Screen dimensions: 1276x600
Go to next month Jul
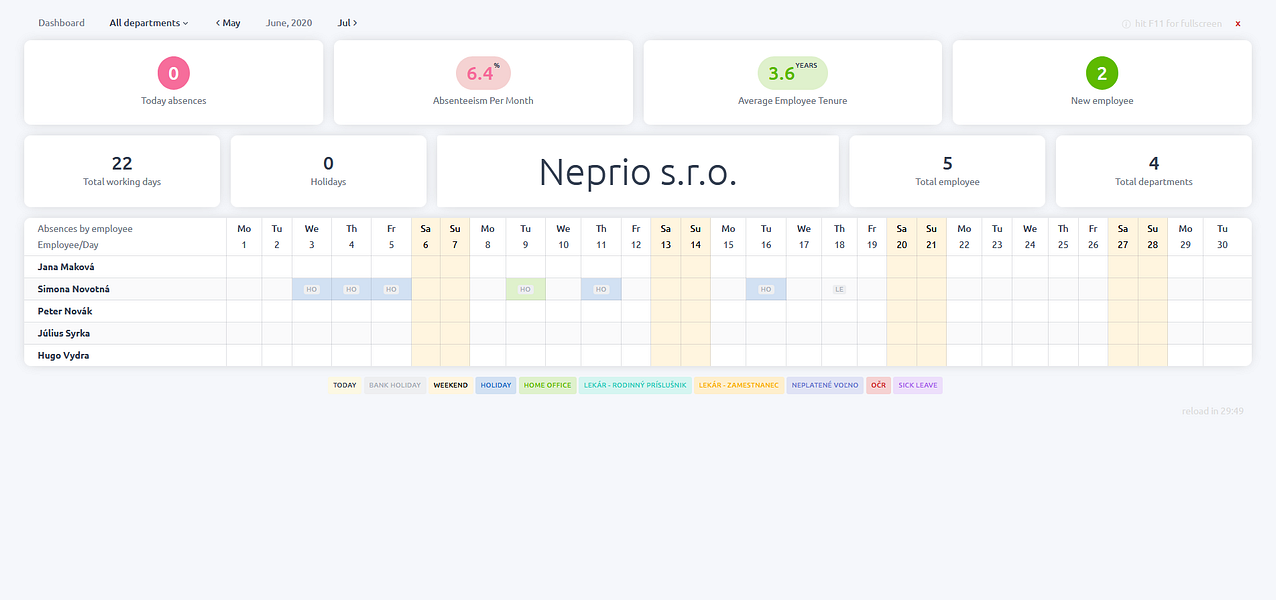click(x=347, y=23)
